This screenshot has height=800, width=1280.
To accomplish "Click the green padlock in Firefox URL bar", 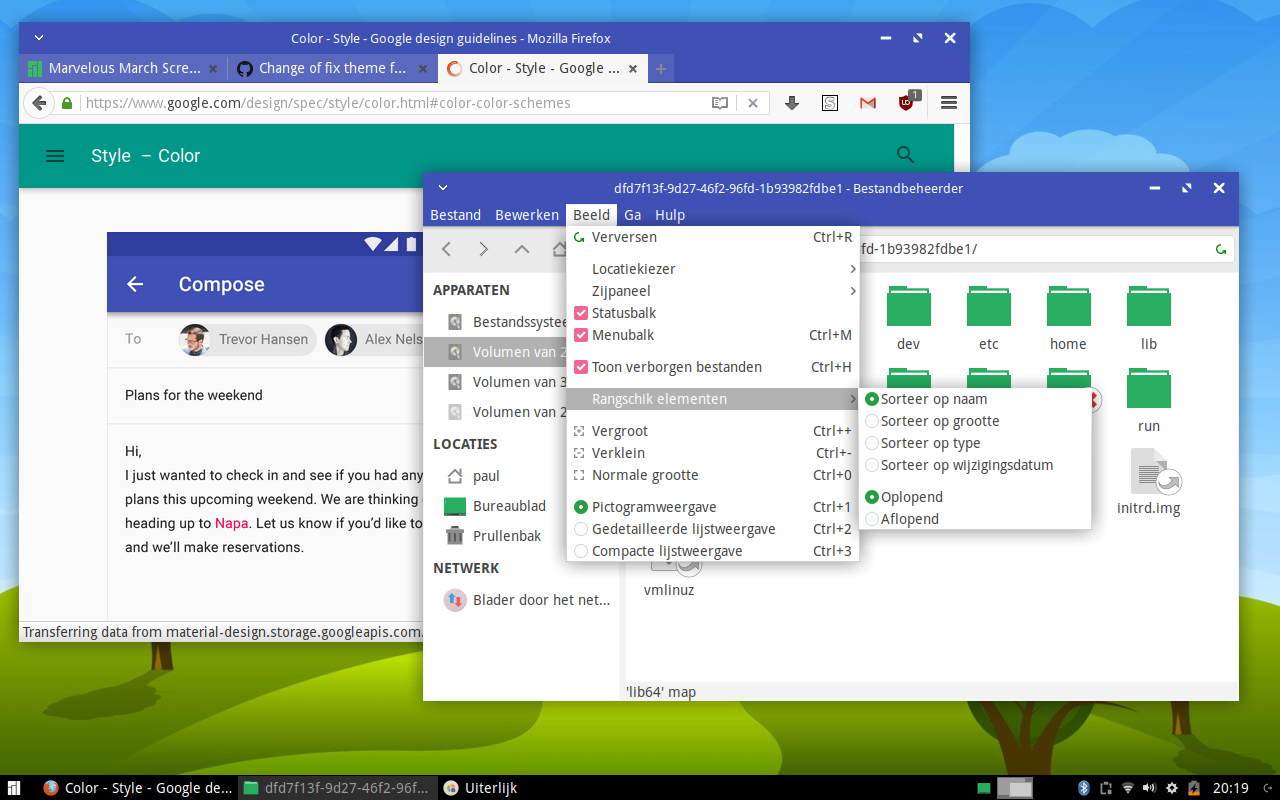I will [67, 103].
